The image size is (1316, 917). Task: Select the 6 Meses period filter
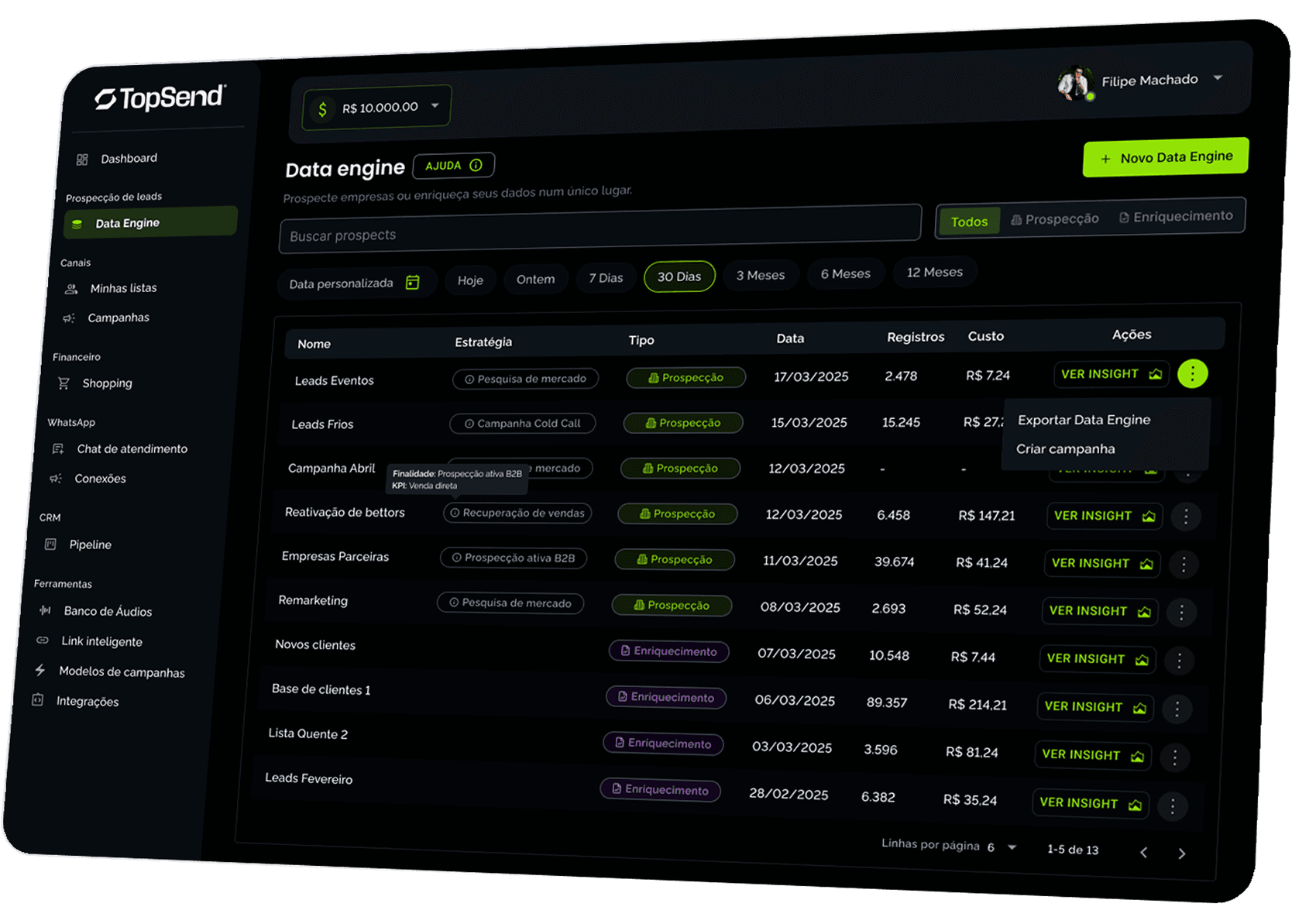pyautogui.click(x=846, y=273)
